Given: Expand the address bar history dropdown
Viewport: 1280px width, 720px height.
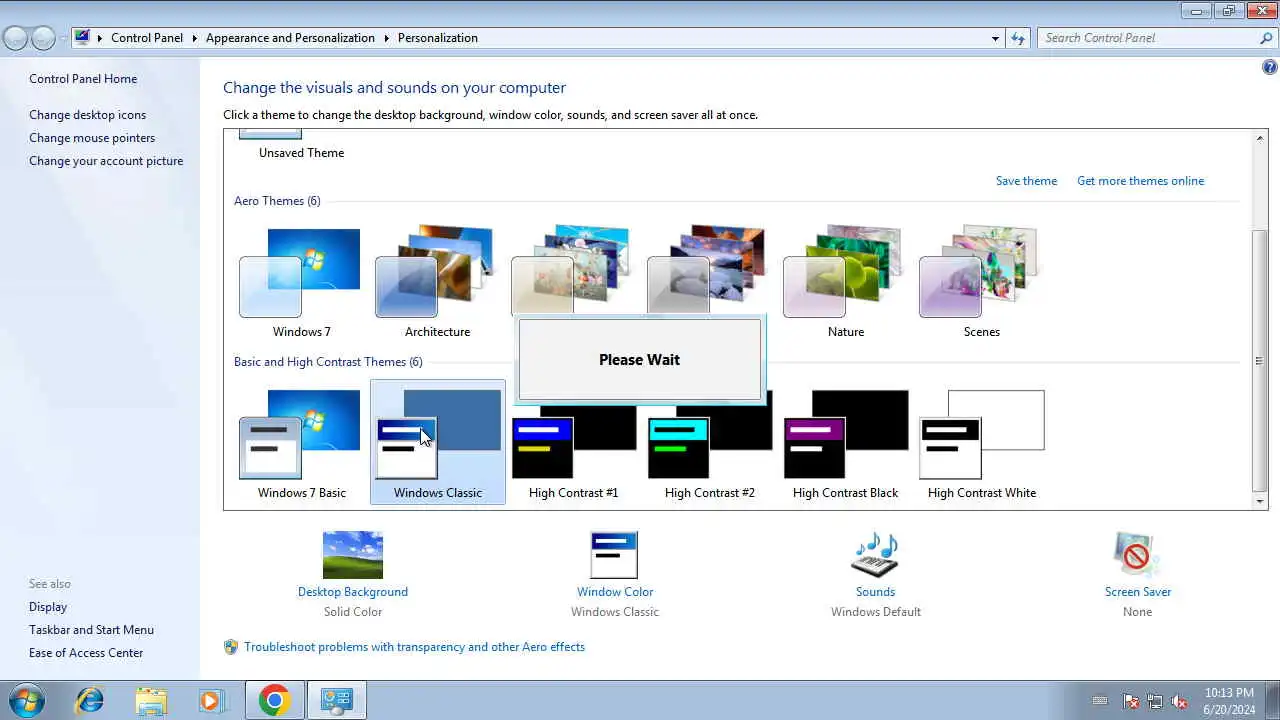Looking at the screenshot, I should click(x=995, y=38).
